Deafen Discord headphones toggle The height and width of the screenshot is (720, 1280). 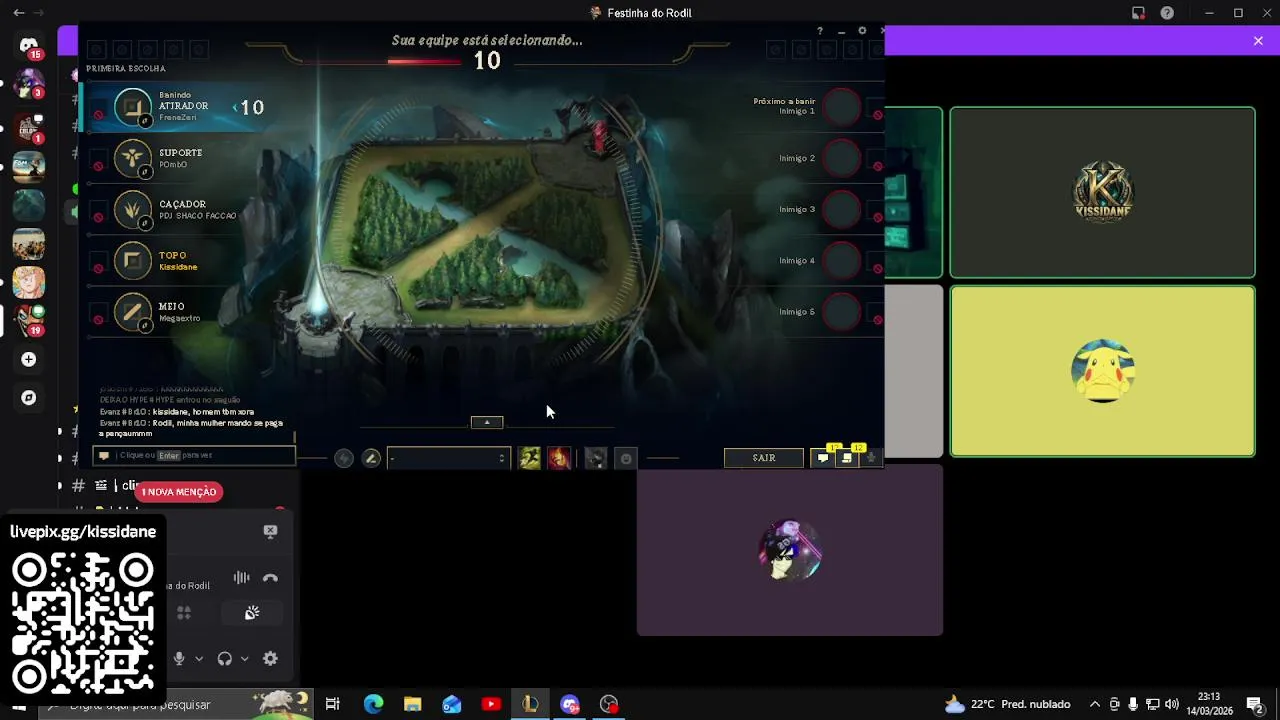tap(224, 658)
